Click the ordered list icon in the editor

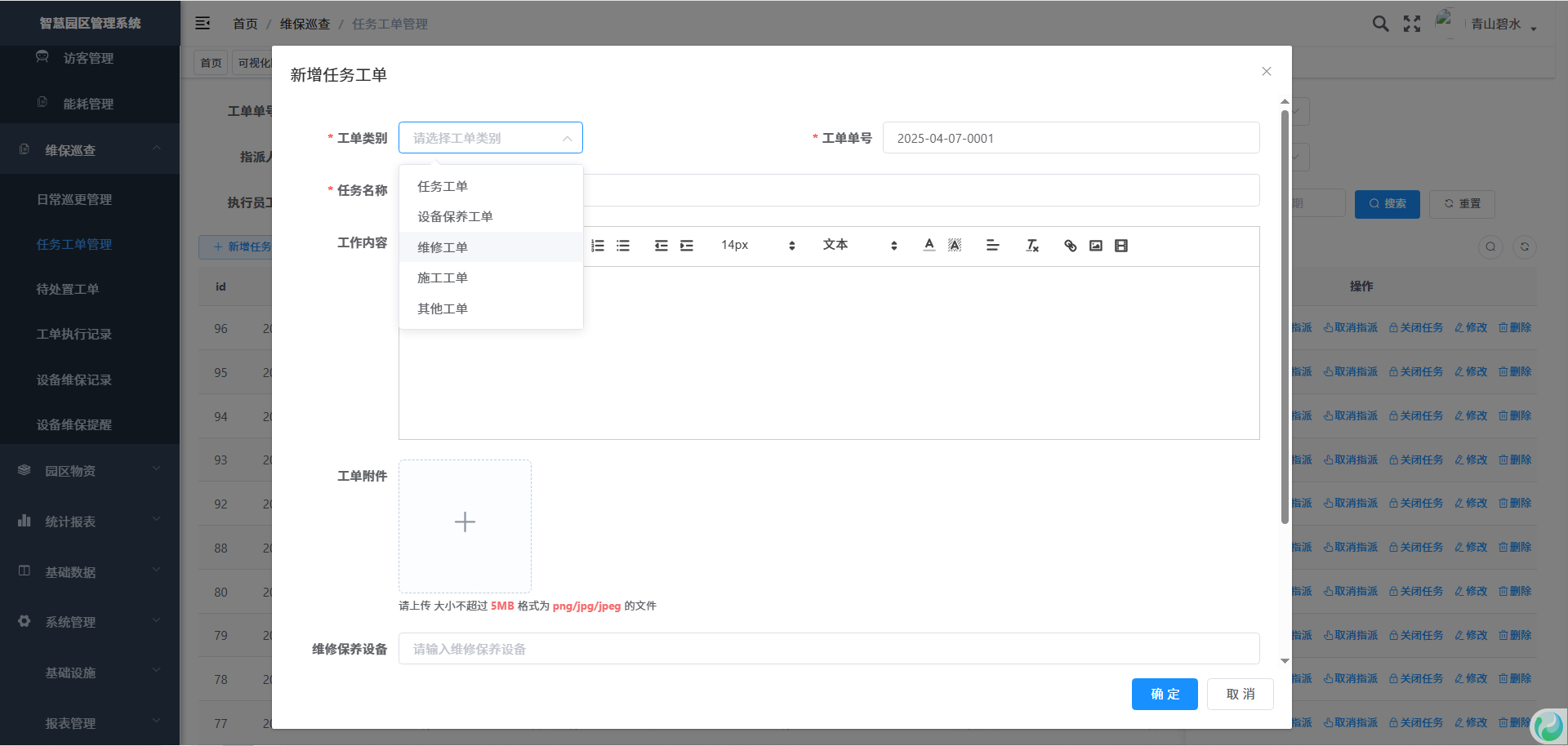[598, 246]
